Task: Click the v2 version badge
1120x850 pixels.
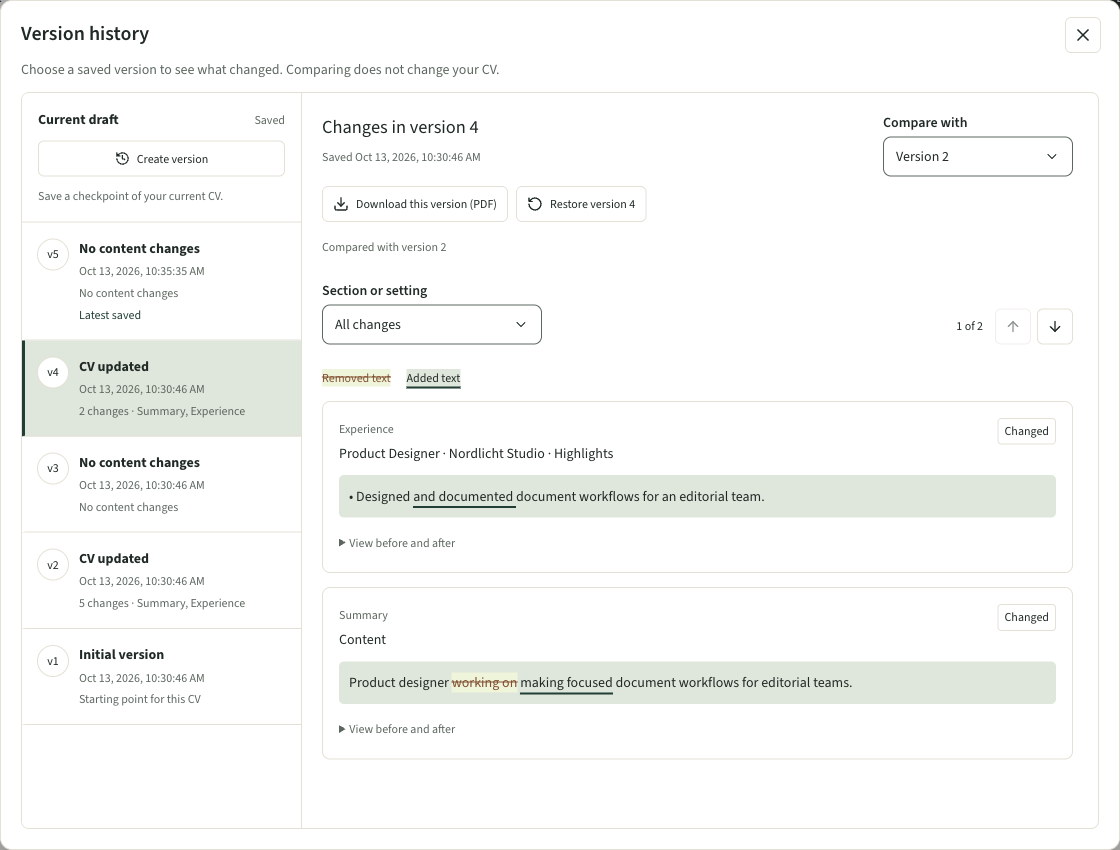Action: [53, 565]
